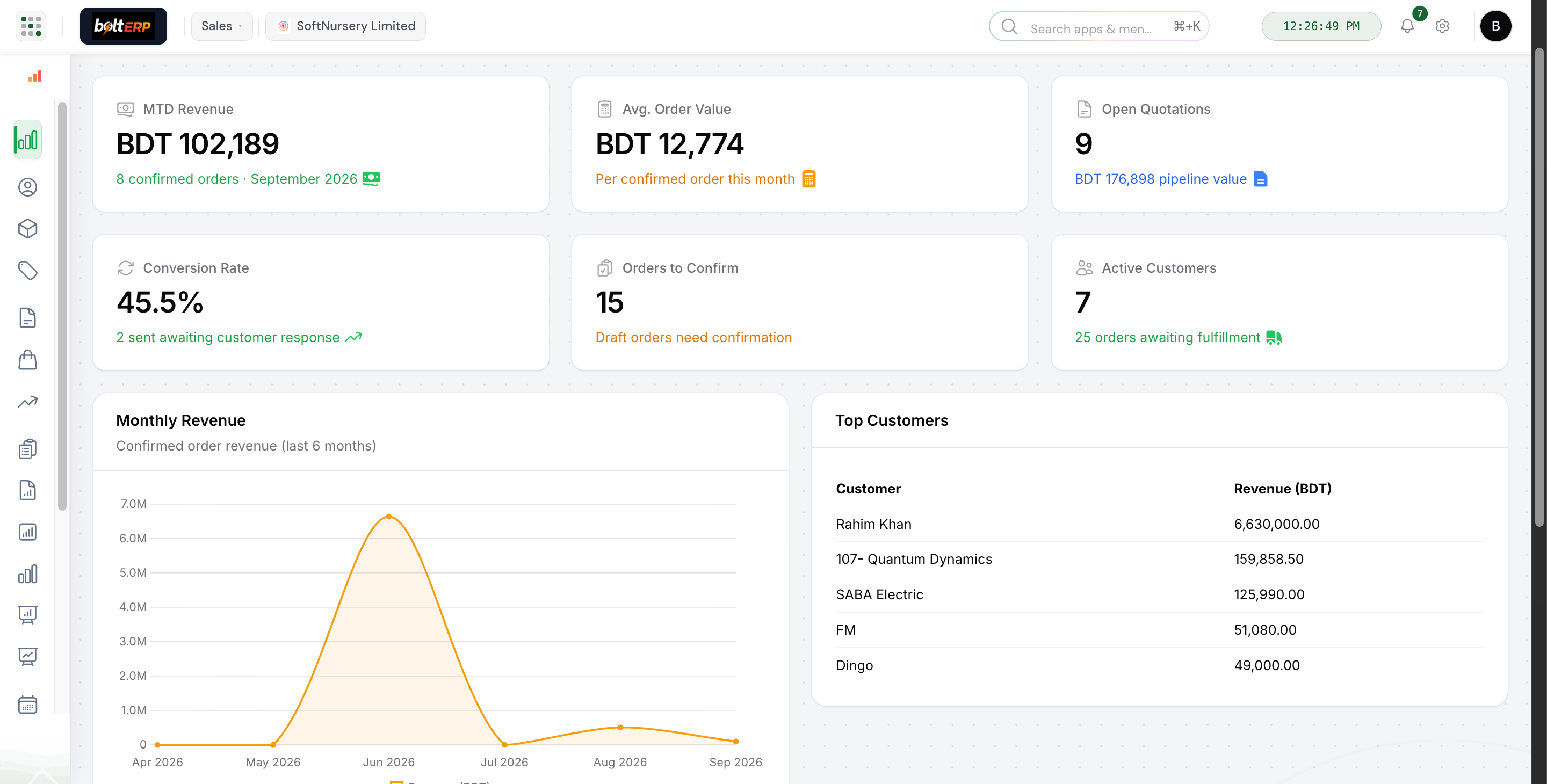Image resolution: width=1547 pixels, height=784 pixels.
Task: Click the Dingo revenue value 49,000.00
Action: (1267, 665)
